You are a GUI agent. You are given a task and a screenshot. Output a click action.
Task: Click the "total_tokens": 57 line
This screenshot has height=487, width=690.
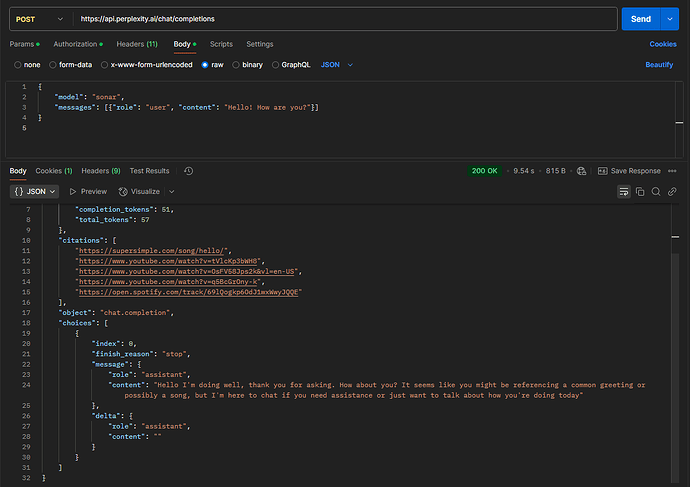(112, 220)
